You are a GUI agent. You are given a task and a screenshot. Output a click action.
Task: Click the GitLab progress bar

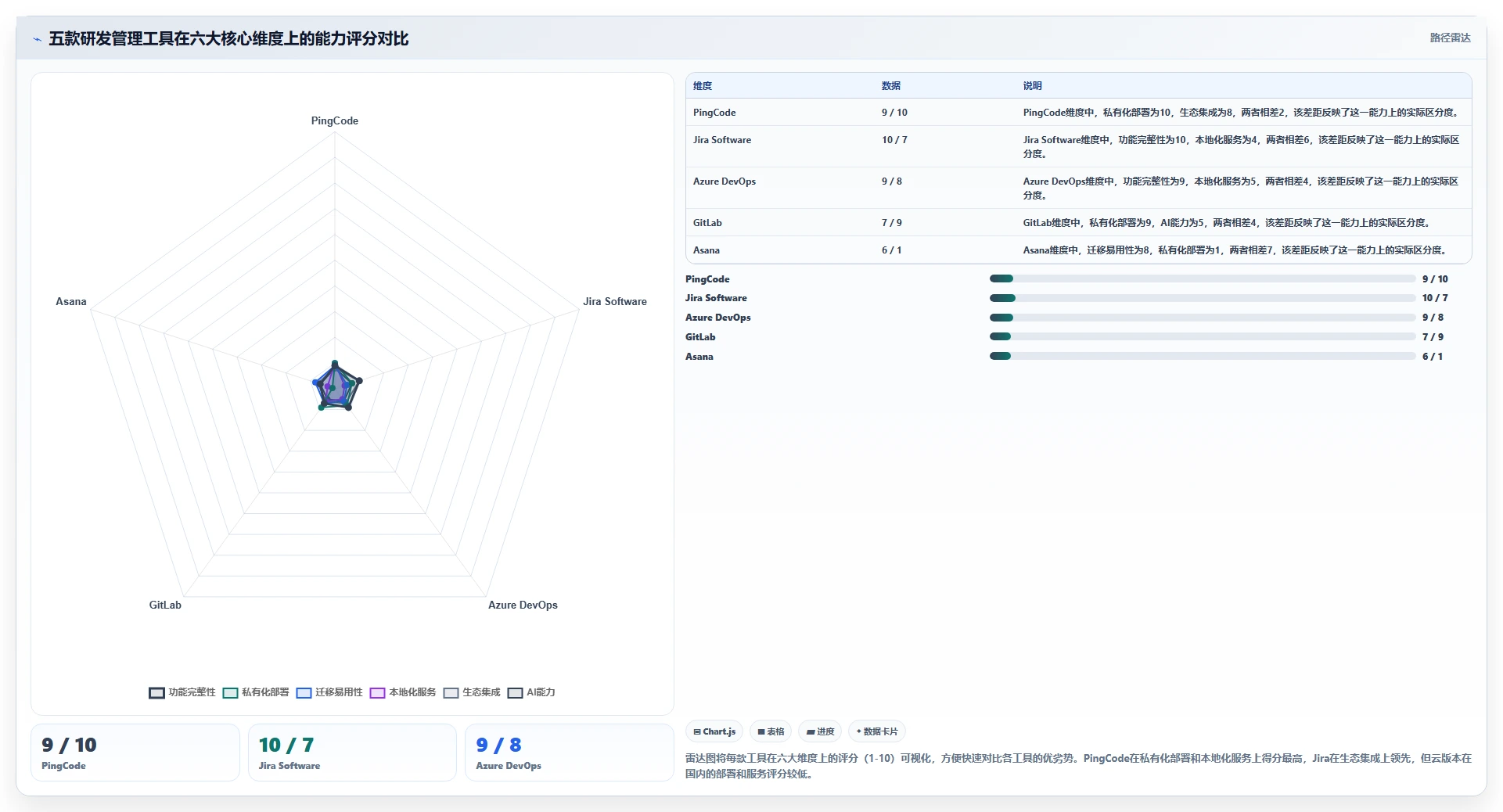click(1203, 337)
